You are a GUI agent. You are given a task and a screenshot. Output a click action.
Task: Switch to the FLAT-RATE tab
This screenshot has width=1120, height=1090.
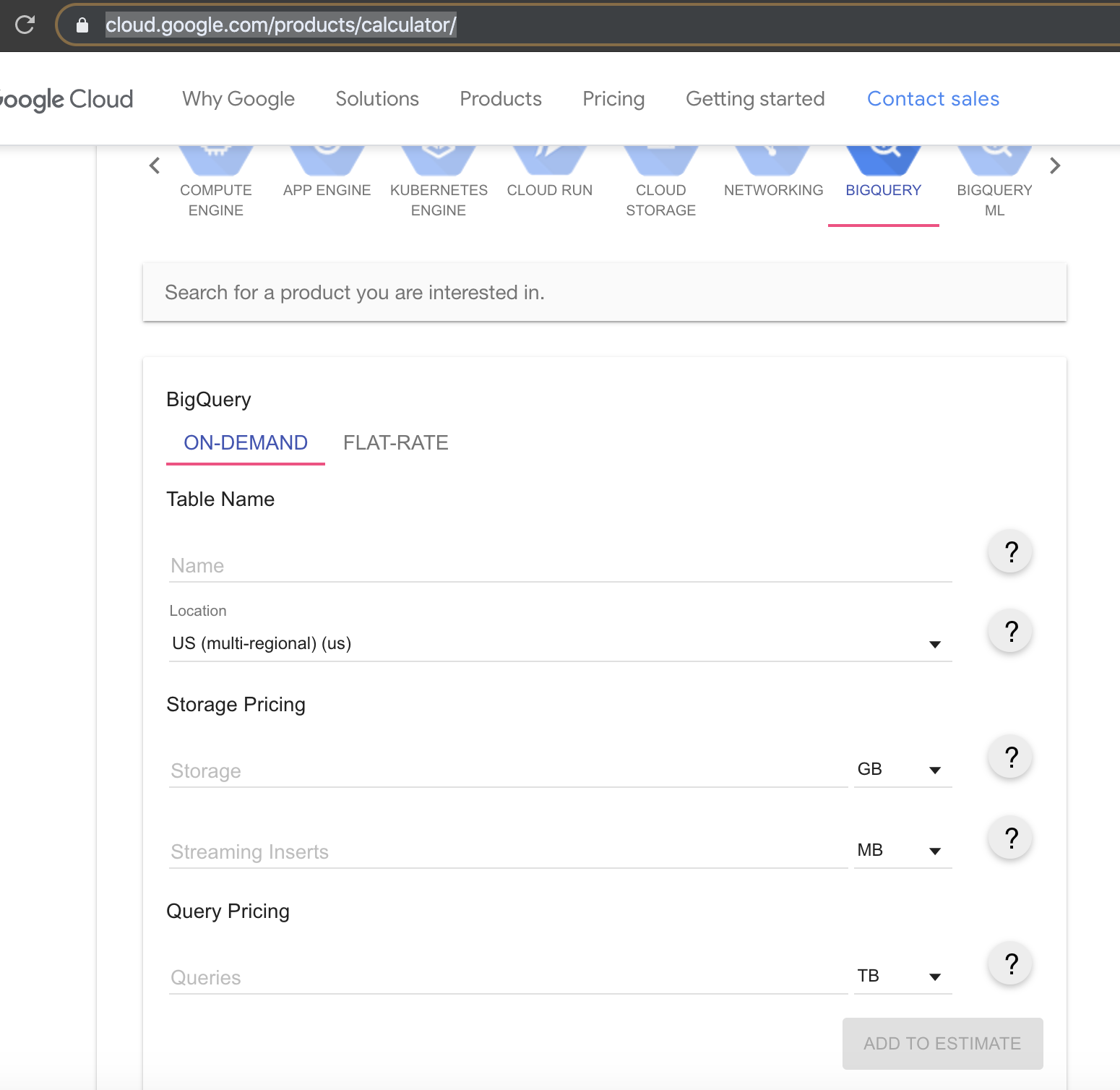click(x=396, y=442)
